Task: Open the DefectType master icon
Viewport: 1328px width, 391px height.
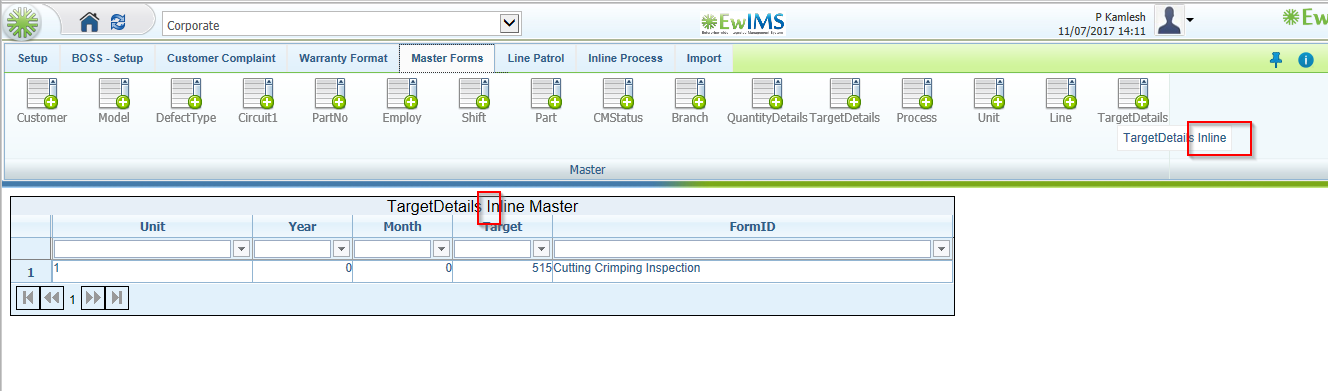Action: click(186, 93)
